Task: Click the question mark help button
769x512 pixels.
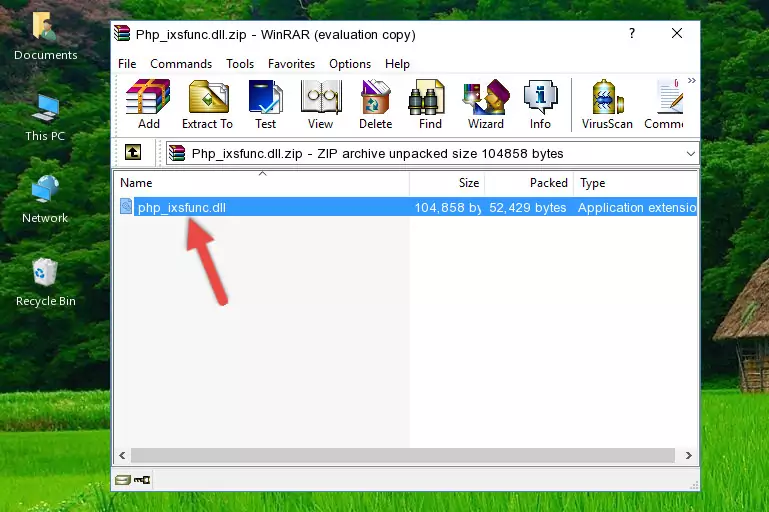Action: coord(632,33)
